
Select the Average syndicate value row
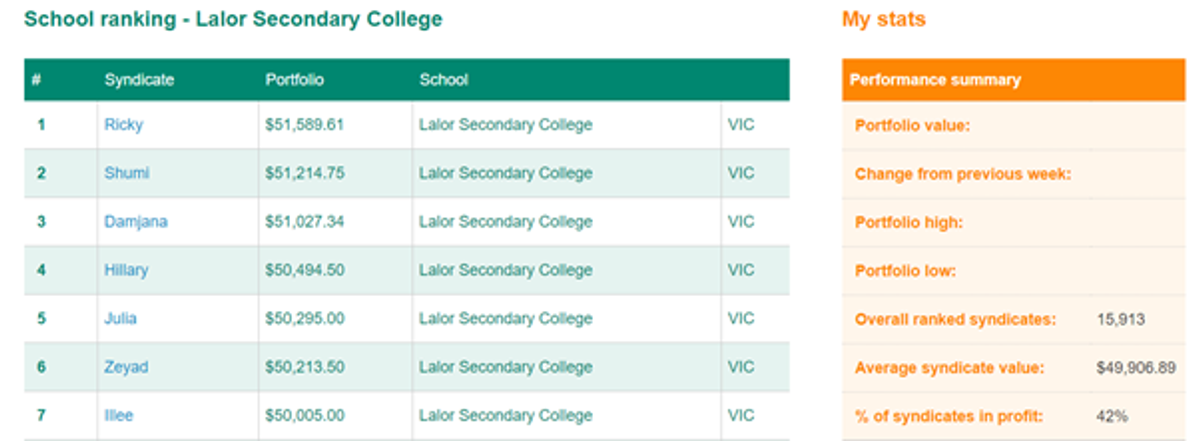[x=1013, y=368]
